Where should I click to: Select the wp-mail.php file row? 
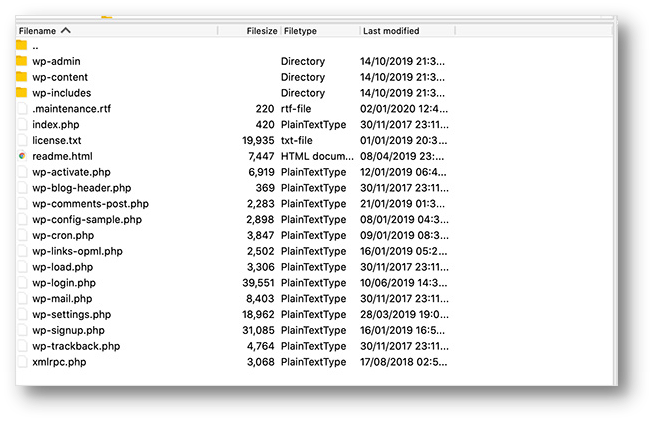62,298
